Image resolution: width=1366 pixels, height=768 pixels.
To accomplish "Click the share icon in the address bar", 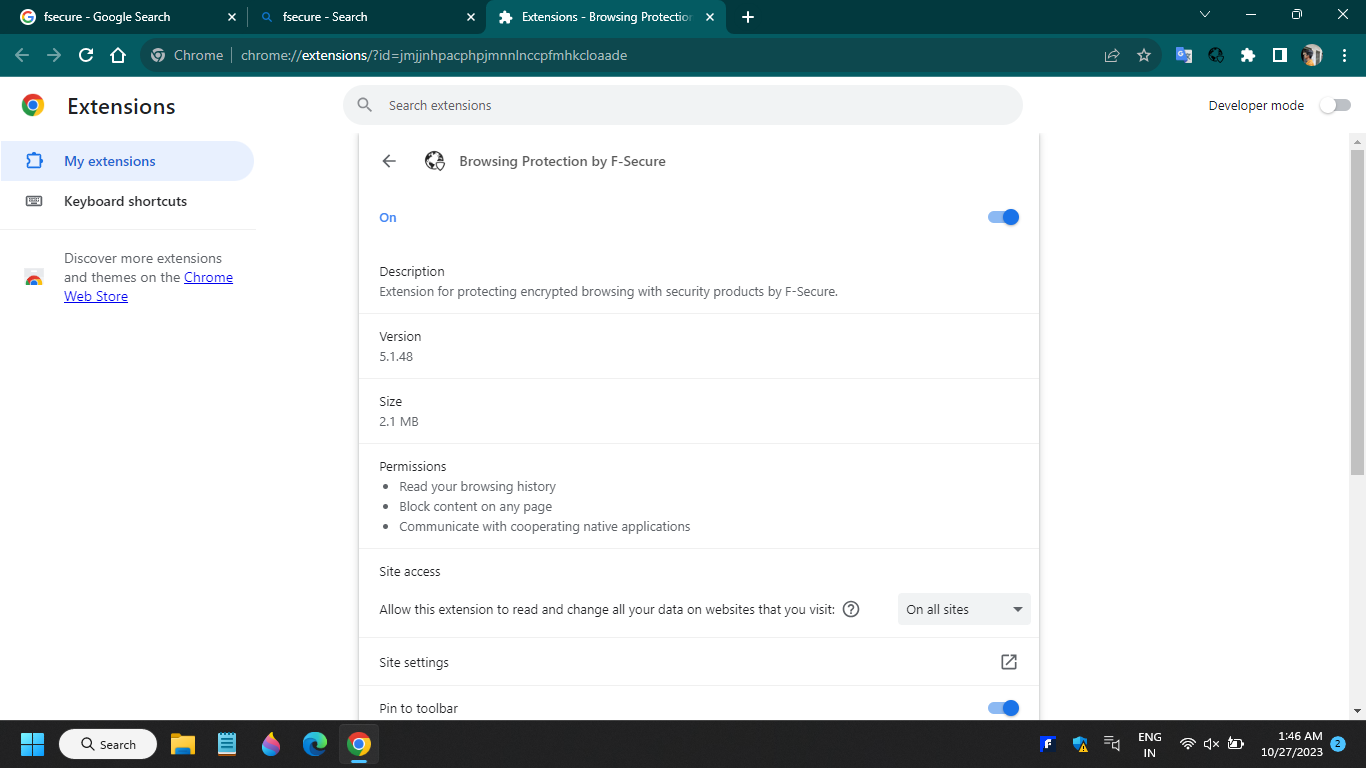I will coord(1112,55).
